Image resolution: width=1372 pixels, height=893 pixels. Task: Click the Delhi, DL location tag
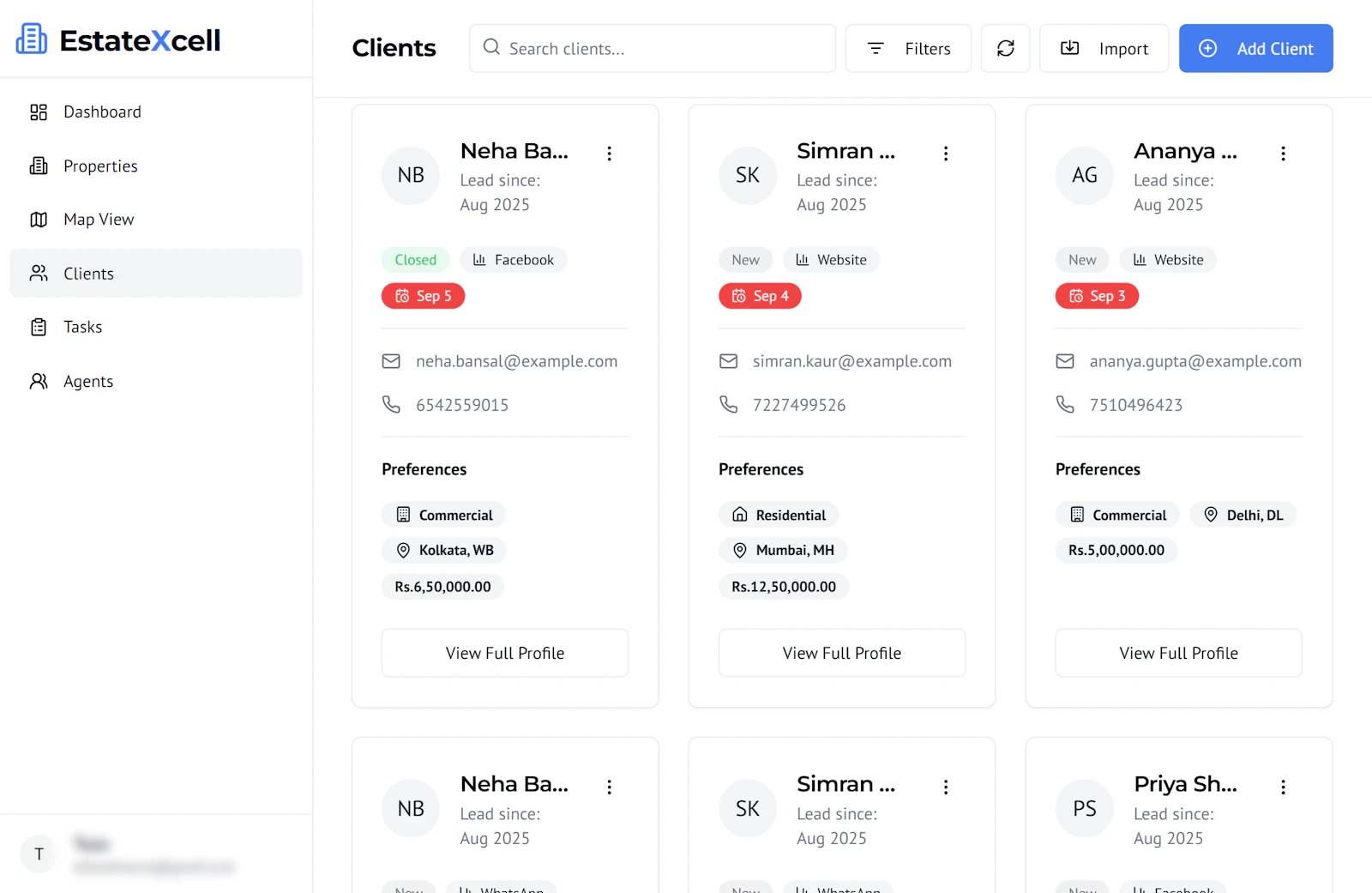(x=1243, y=515)
